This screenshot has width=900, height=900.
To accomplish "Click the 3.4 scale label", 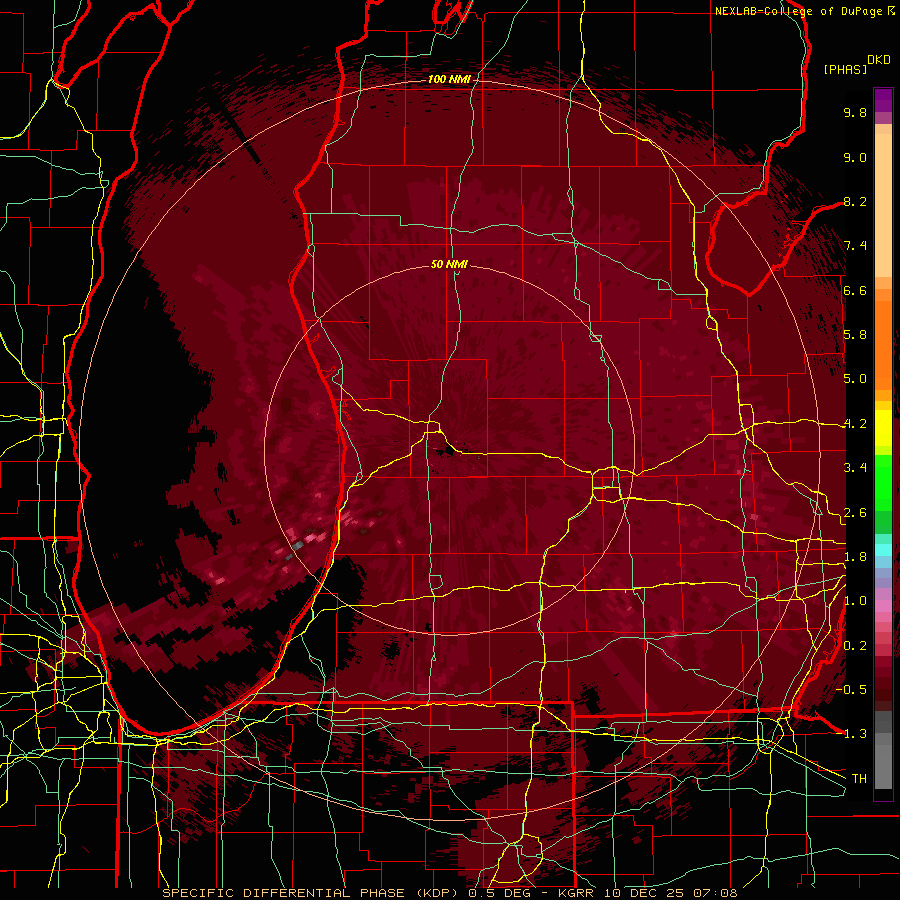I will point(855,468).
